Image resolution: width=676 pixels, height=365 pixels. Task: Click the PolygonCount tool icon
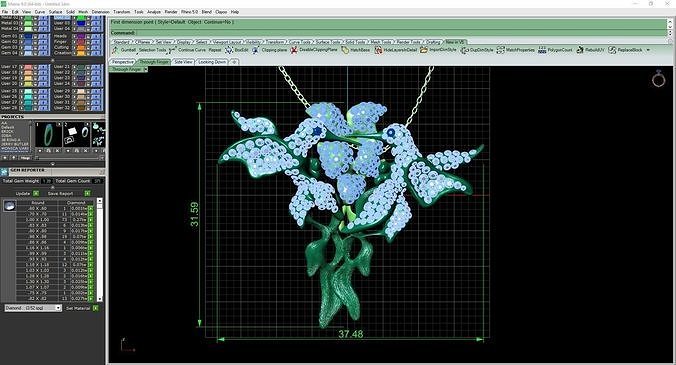pyautogui.click(x=542, y=50)
